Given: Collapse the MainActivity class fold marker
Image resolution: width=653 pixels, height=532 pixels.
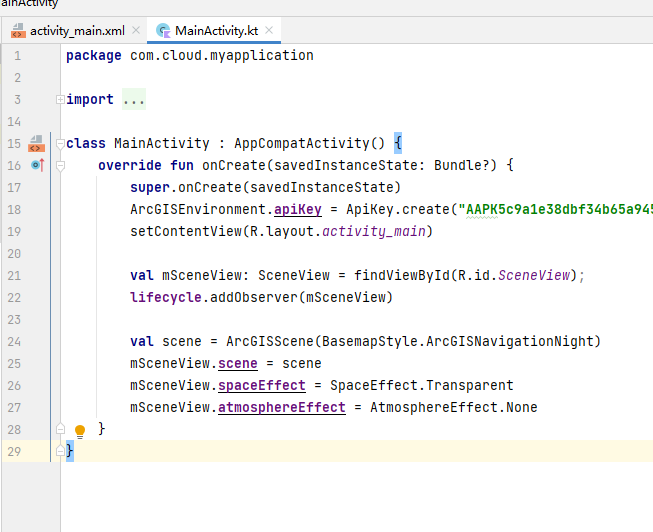Looking at the screenshot, I should pyautogui.click(x=60, y=143).
